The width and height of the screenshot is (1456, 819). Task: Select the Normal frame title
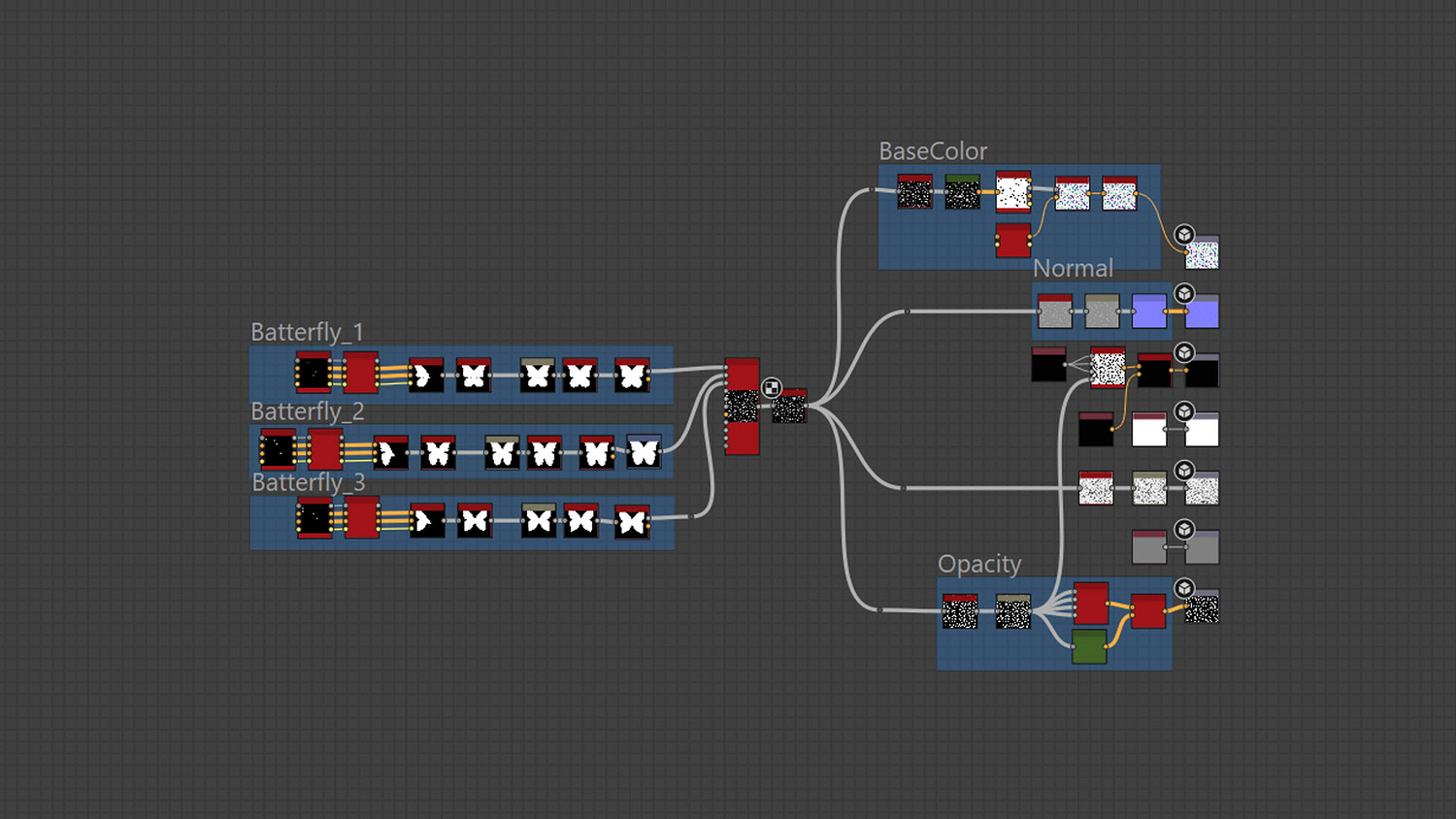click(1073, 268)
